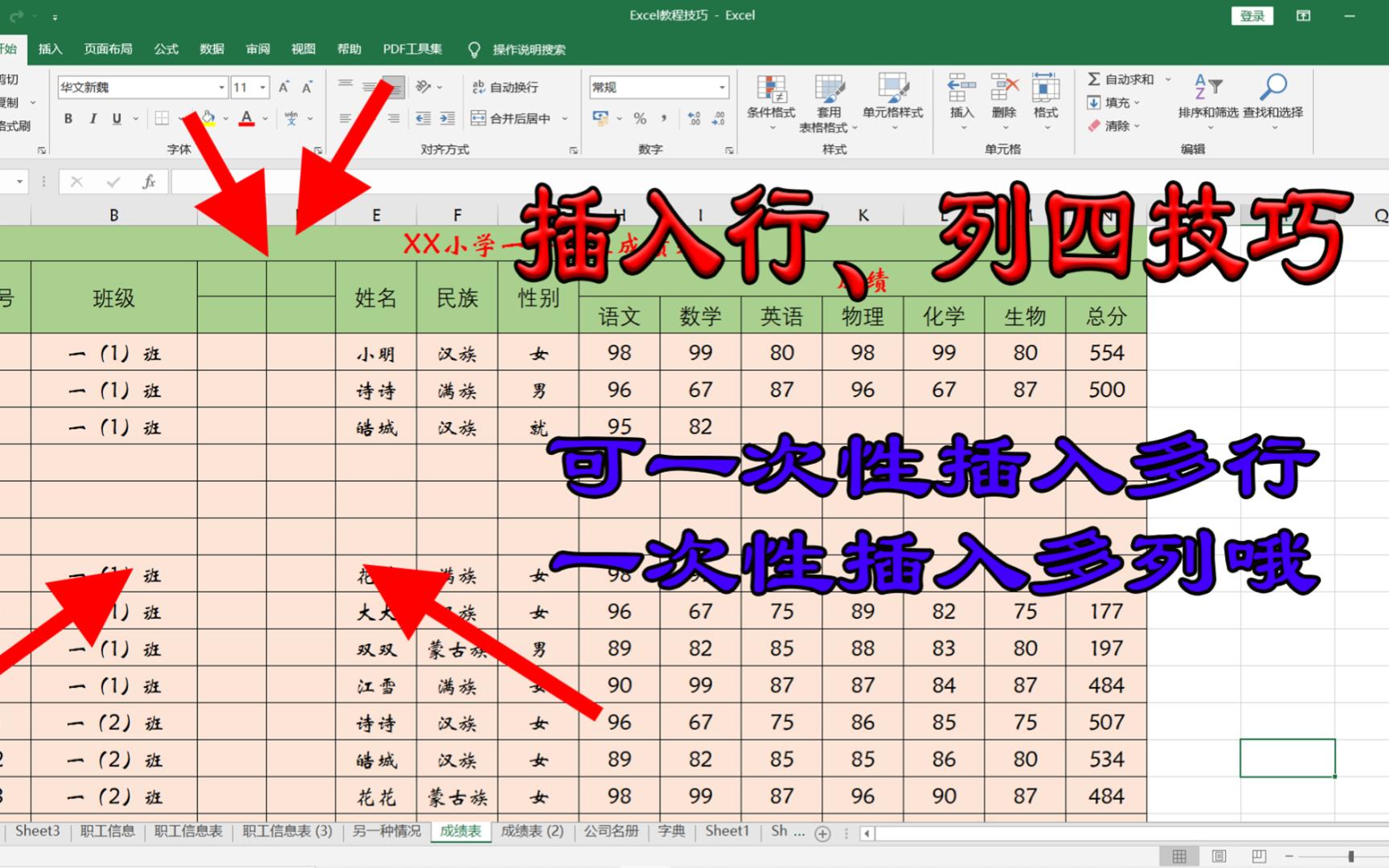Toggle italic formatting

pos(92,119)
